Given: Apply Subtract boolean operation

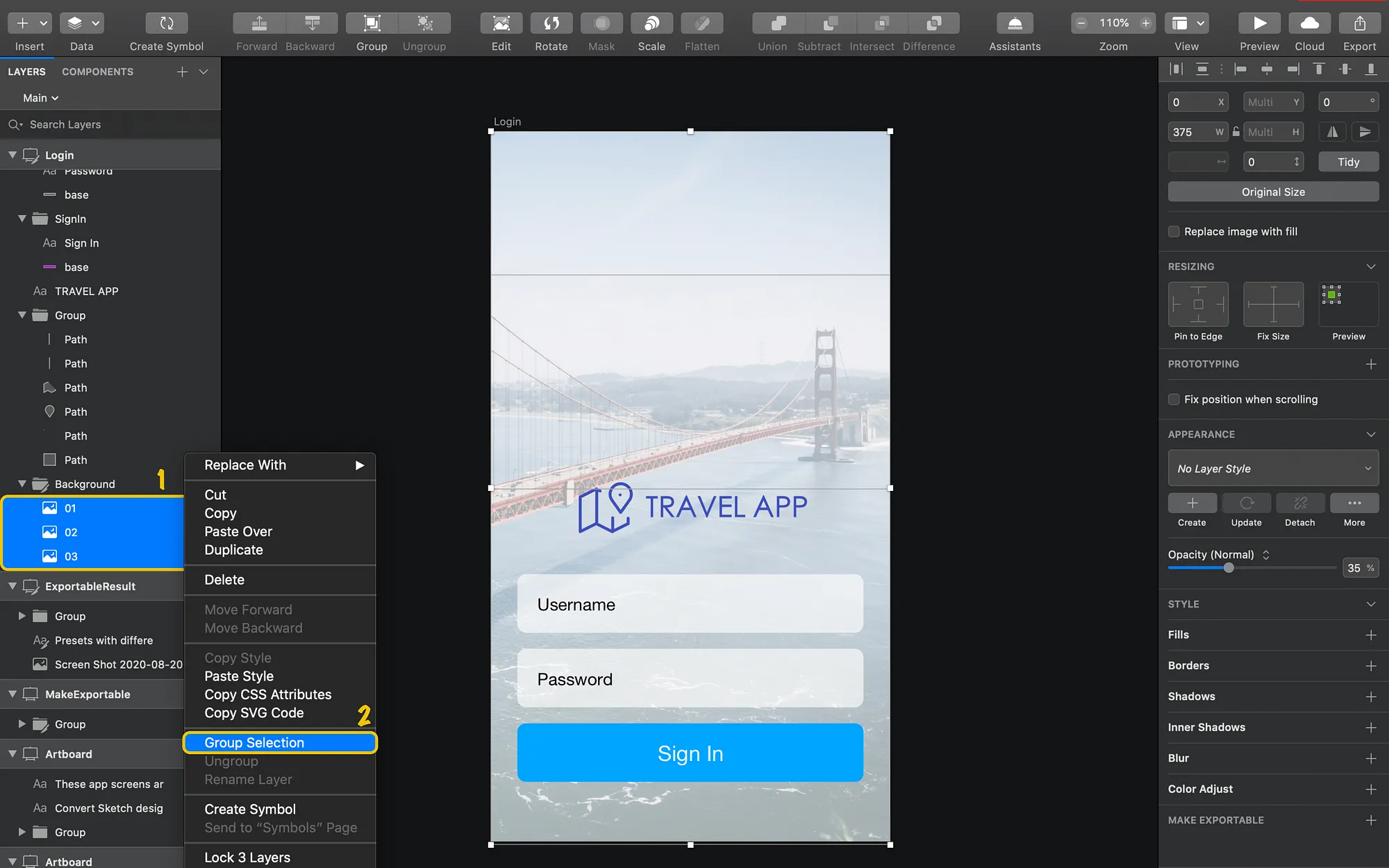Looking at the screenshot, I should tap(831, 24).
